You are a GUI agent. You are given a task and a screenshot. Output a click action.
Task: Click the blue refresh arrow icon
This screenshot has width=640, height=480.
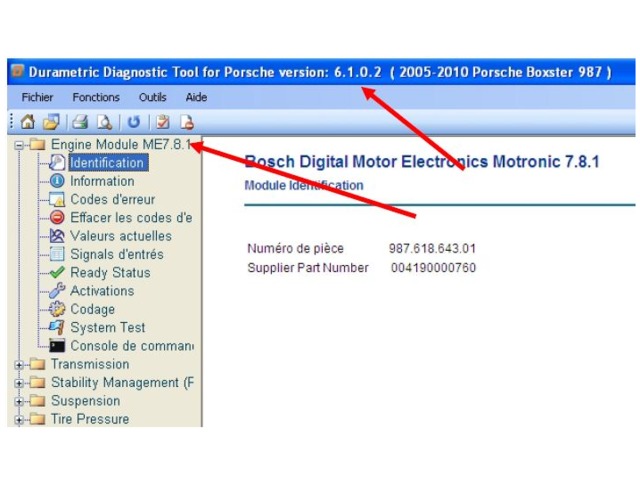tap(134, 122)
